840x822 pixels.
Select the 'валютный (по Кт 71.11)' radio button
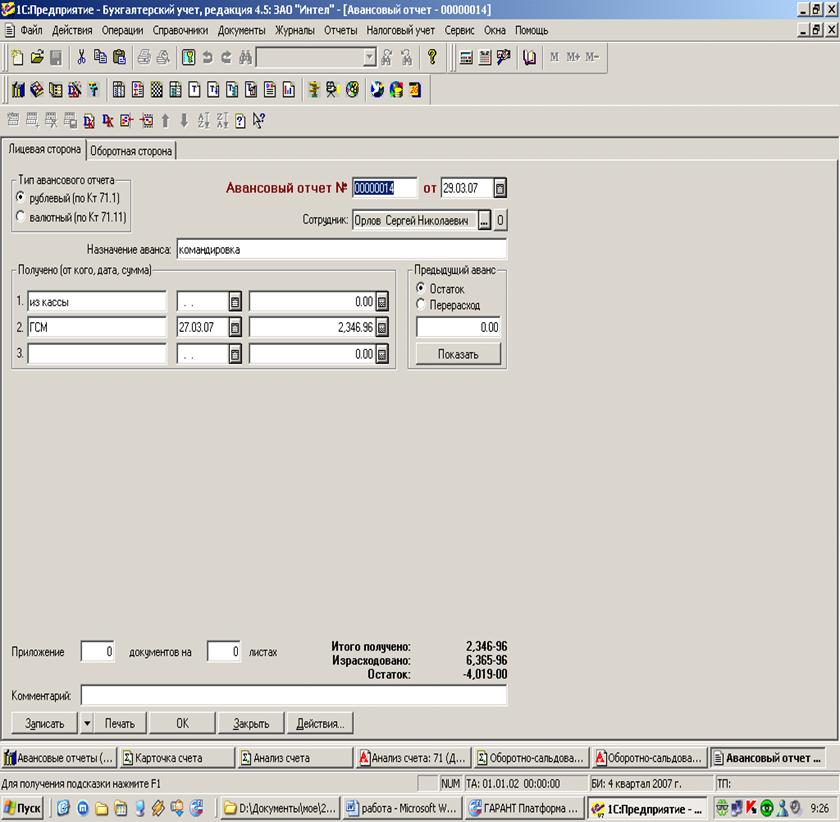[x=21, y=215]
